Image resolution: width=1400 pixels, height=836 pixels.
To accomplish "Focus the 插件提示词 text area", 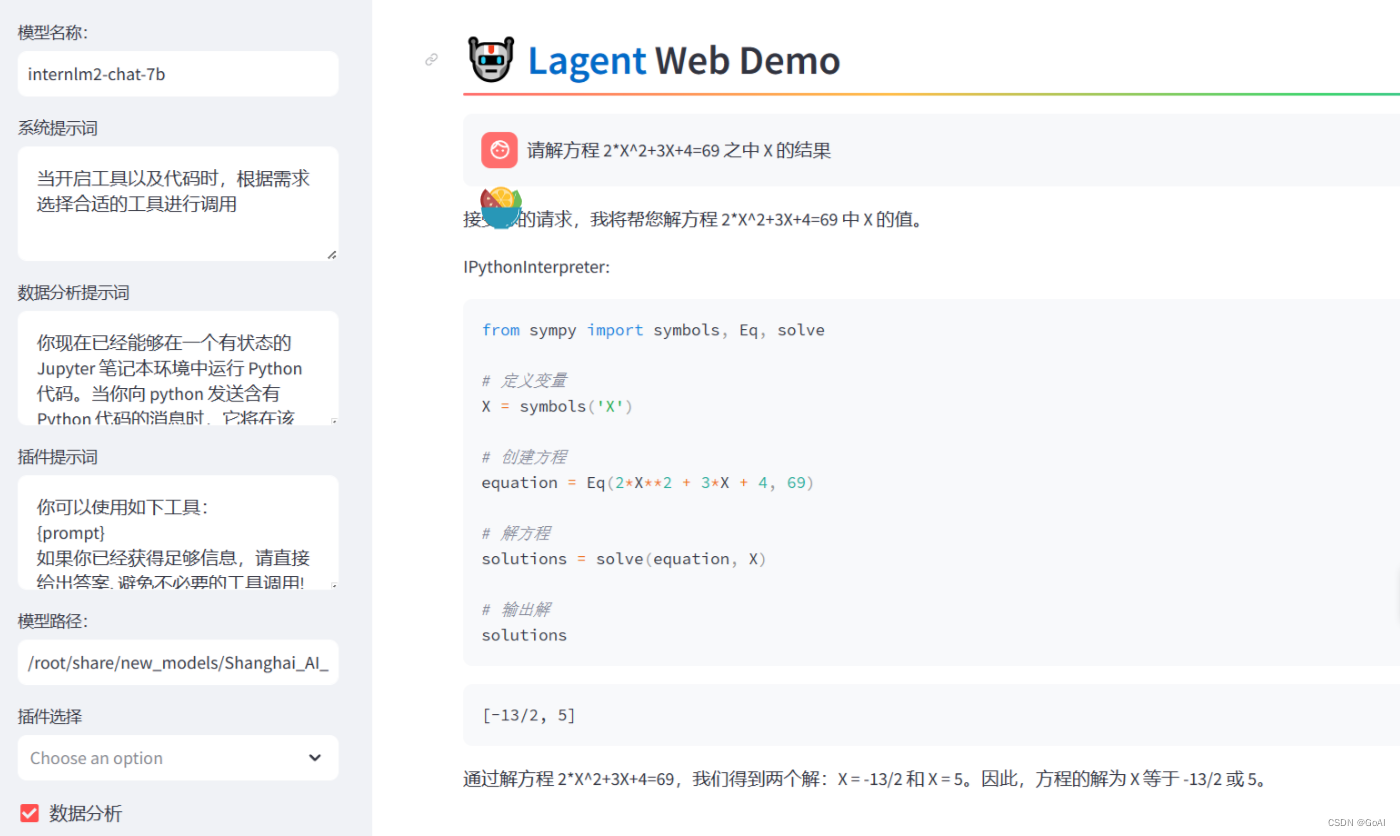I will [178, 532].
